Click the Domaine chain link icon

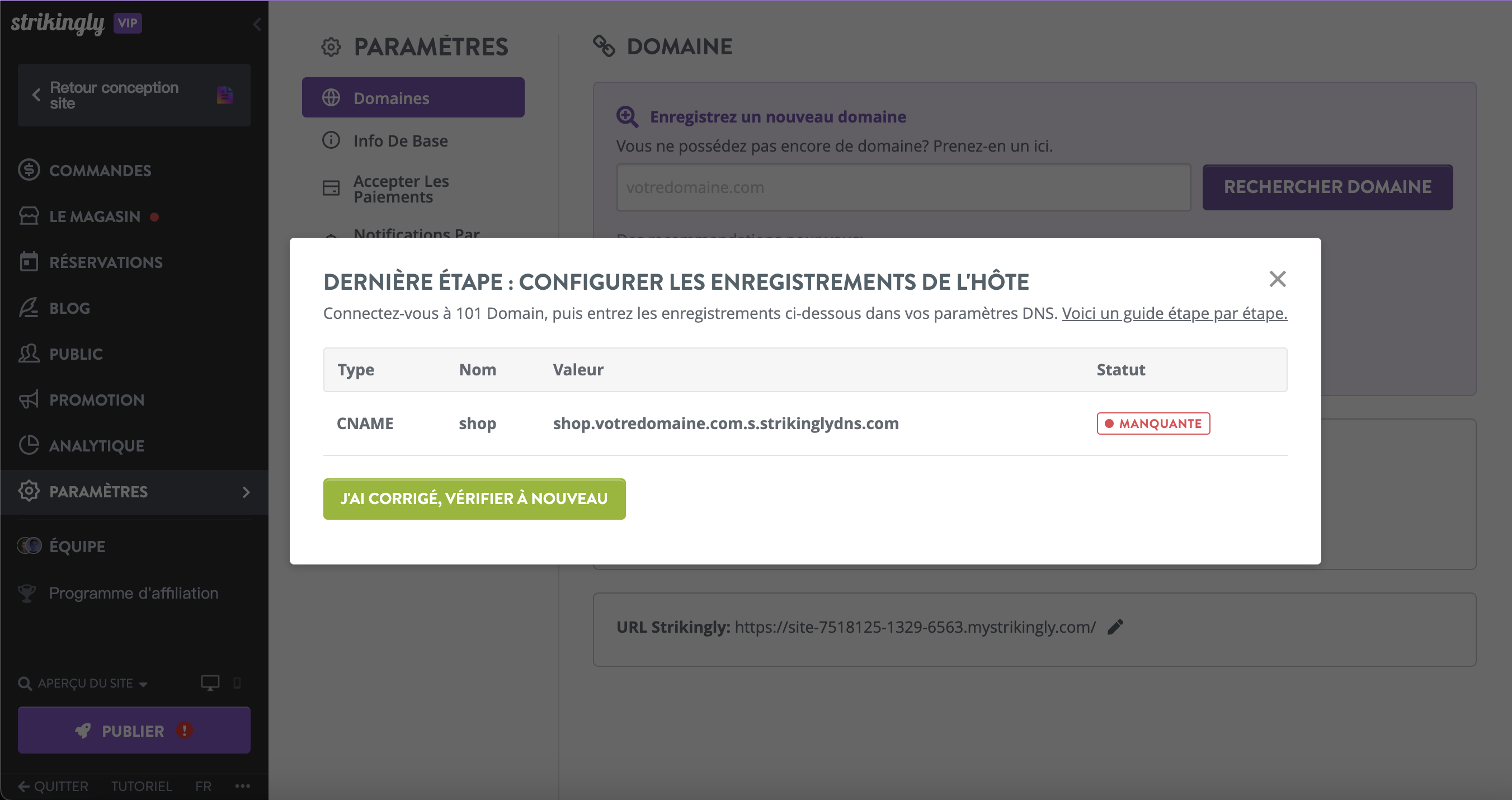point(604,46)
